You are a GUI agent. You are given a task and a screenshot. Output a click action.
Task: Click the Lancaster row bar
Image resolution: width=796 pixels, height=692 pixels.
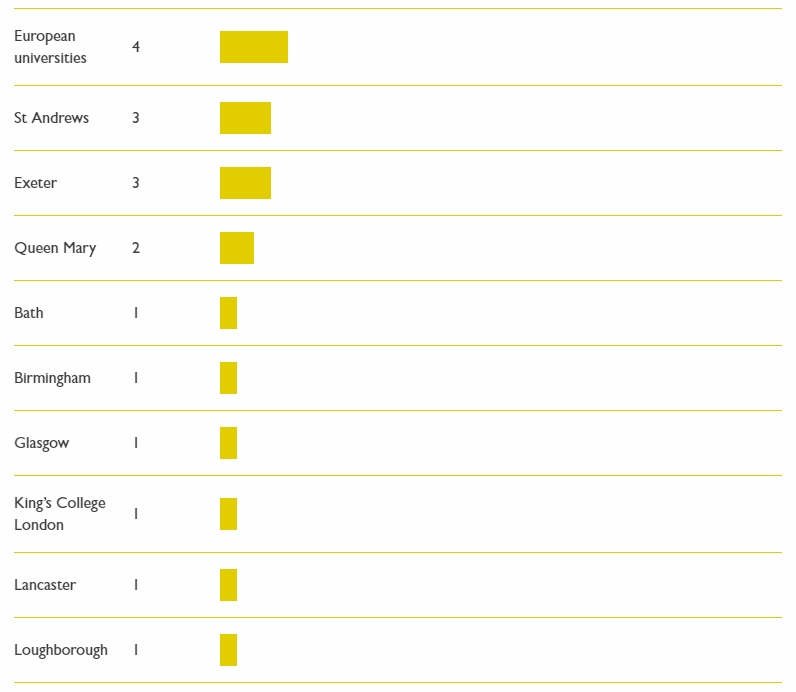pos(228,585)
